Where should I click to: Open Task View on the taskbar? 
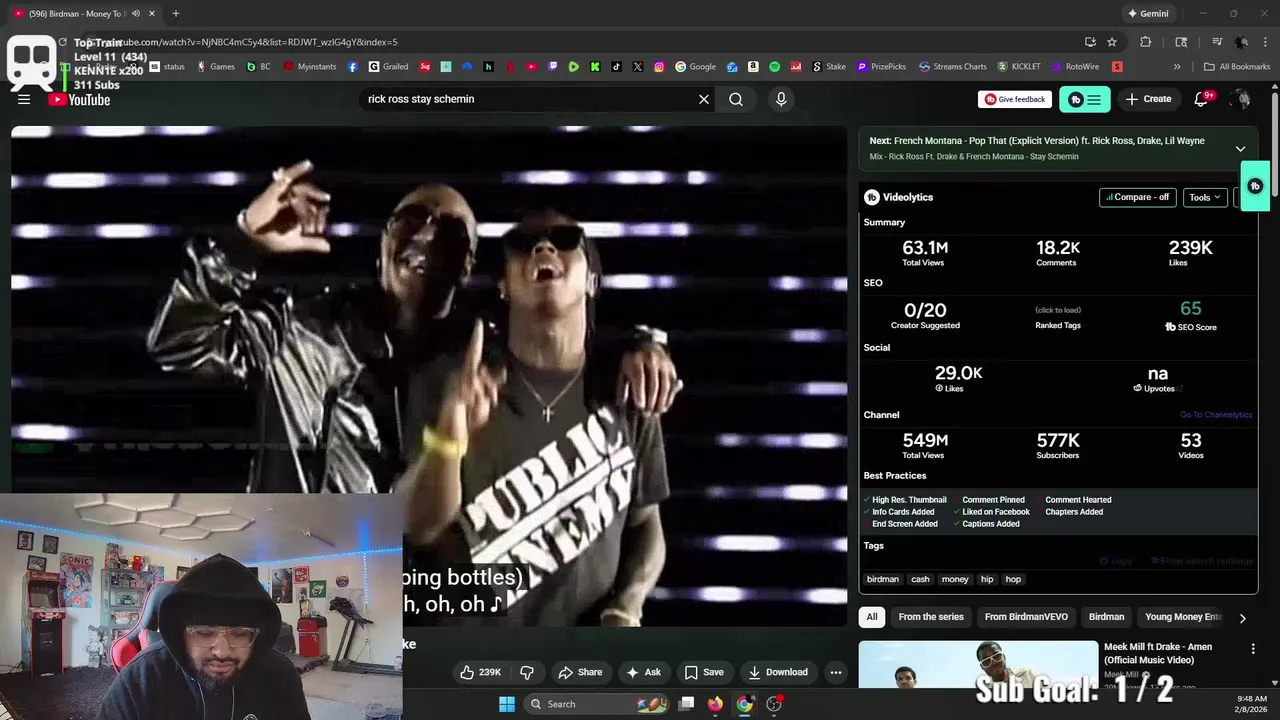pyautogui.click(x=686, y=704)
